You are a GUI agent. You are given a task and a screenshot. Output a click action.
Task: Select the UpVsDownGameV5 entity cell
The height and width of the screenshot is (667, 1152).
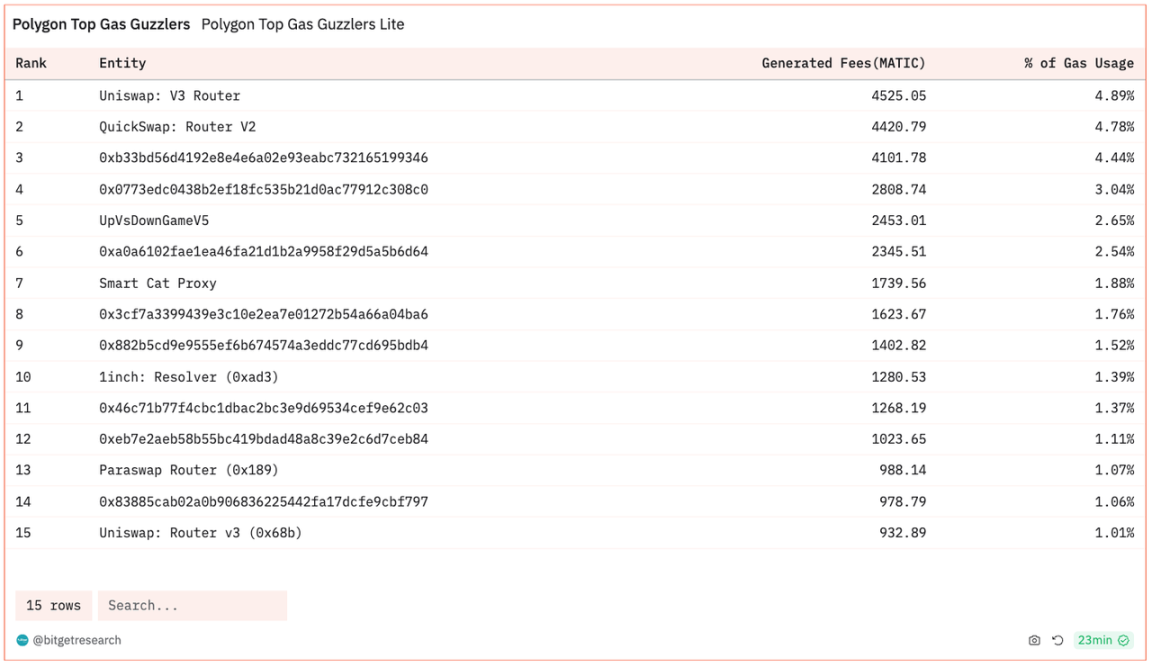point(154,221)
